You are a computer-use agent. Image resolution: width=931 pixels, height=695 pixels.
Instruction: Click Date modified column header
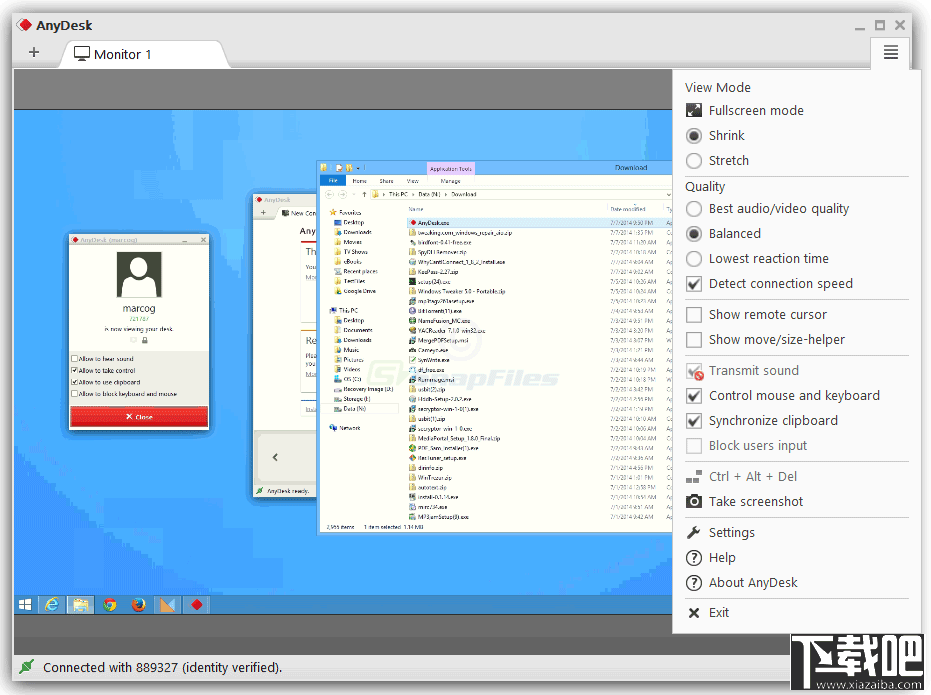[628, 209]
